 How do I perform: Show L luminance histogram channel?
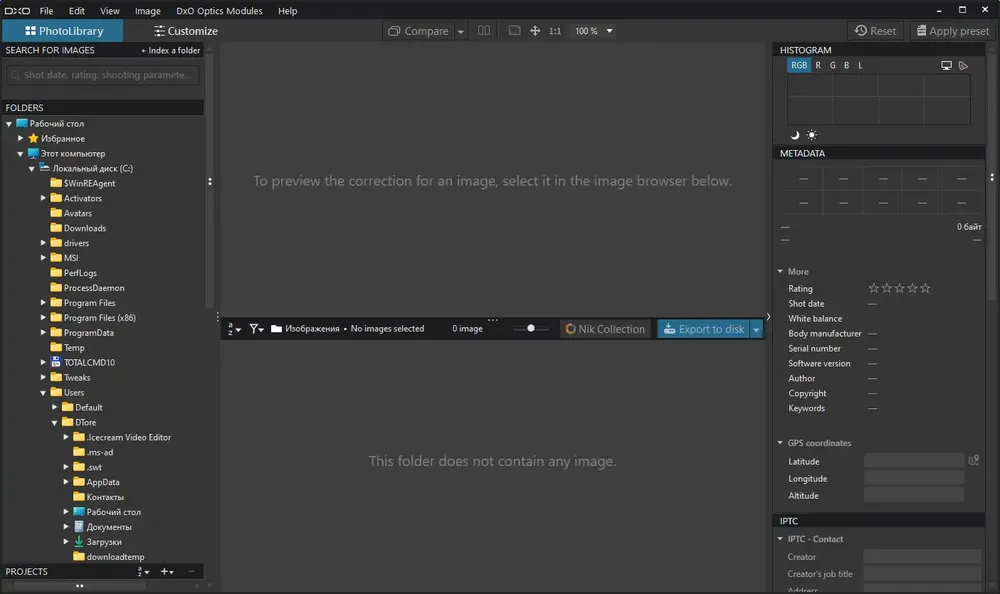[x=860, y=65]
